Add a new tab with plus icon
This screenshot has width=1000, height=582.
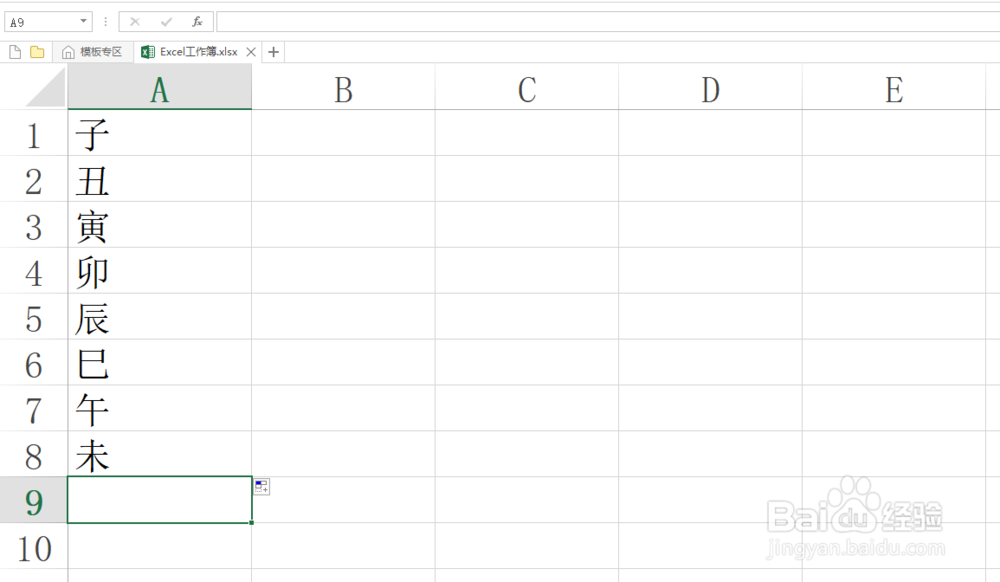274,52
